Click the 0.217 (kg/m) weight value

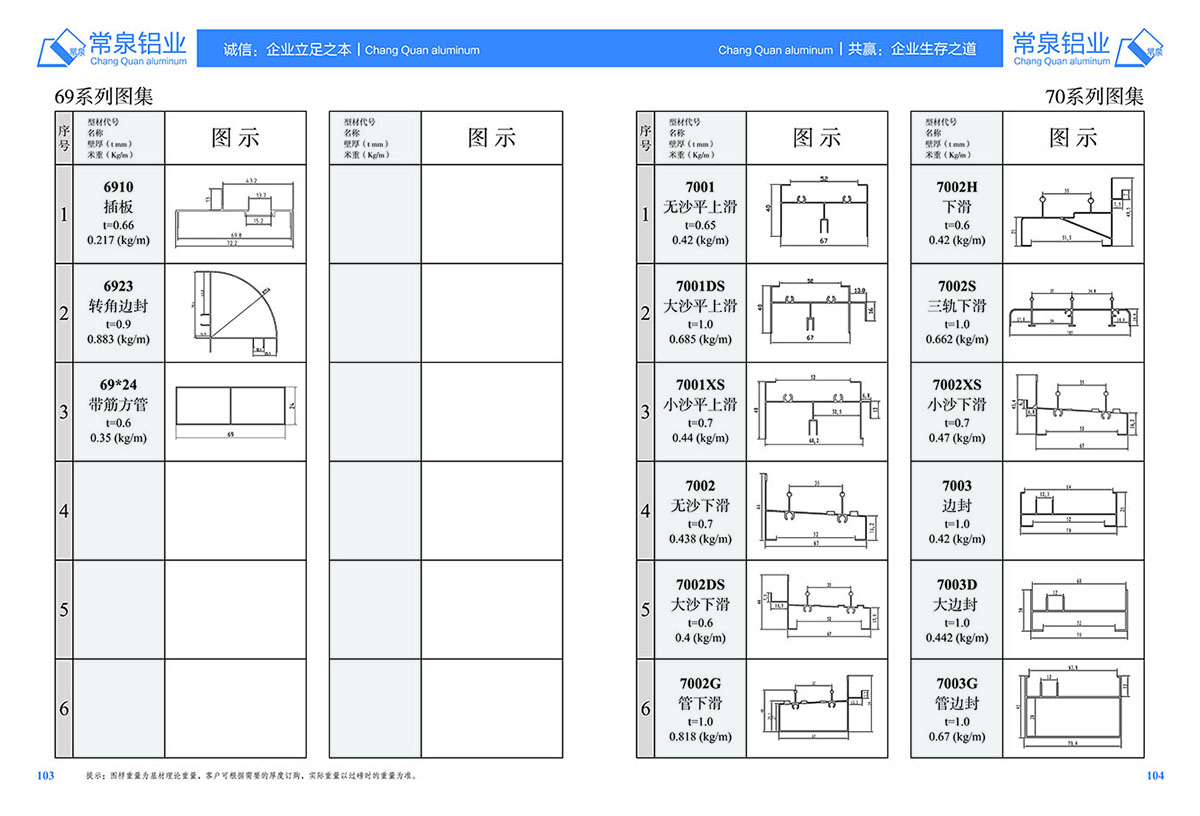pyautogui.click(x=118, y=241)
